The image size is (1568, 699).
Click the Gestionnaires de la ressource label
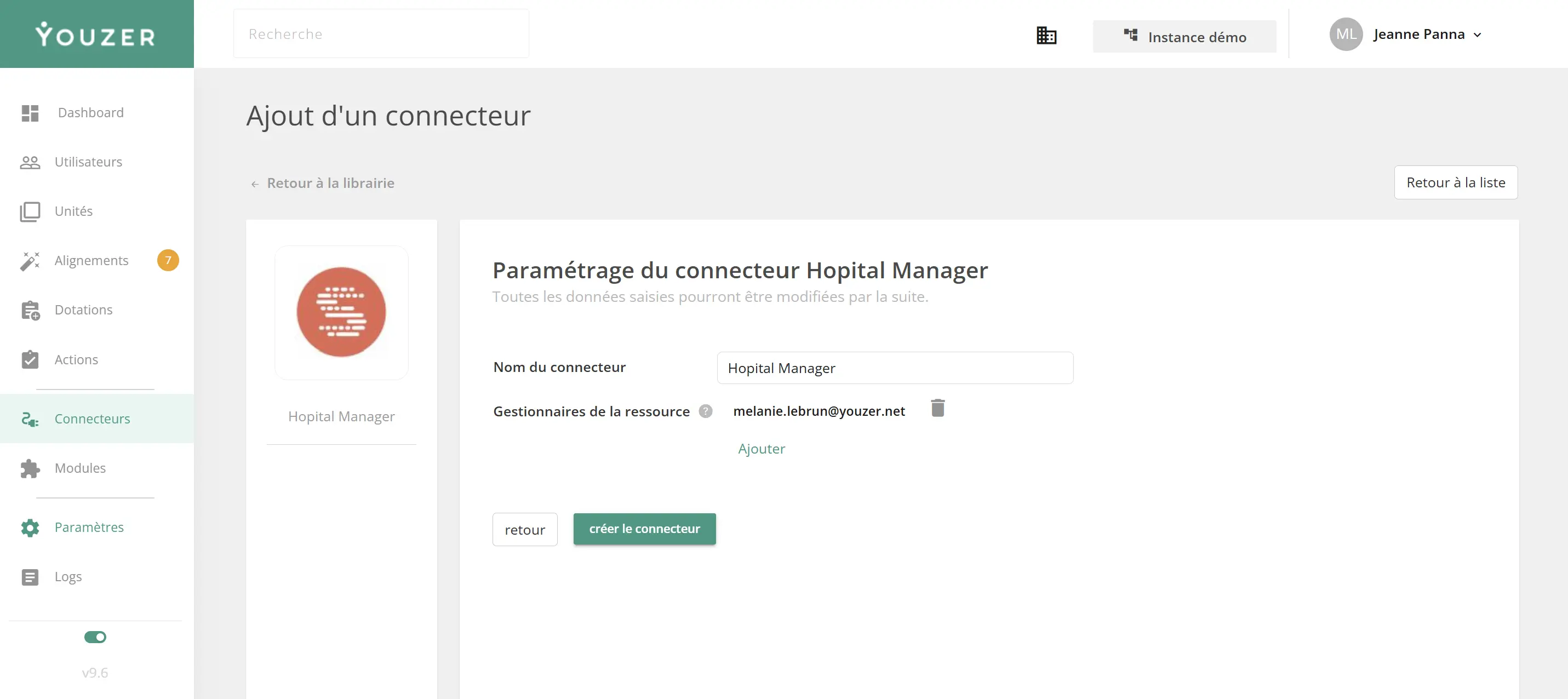[591, 411]
